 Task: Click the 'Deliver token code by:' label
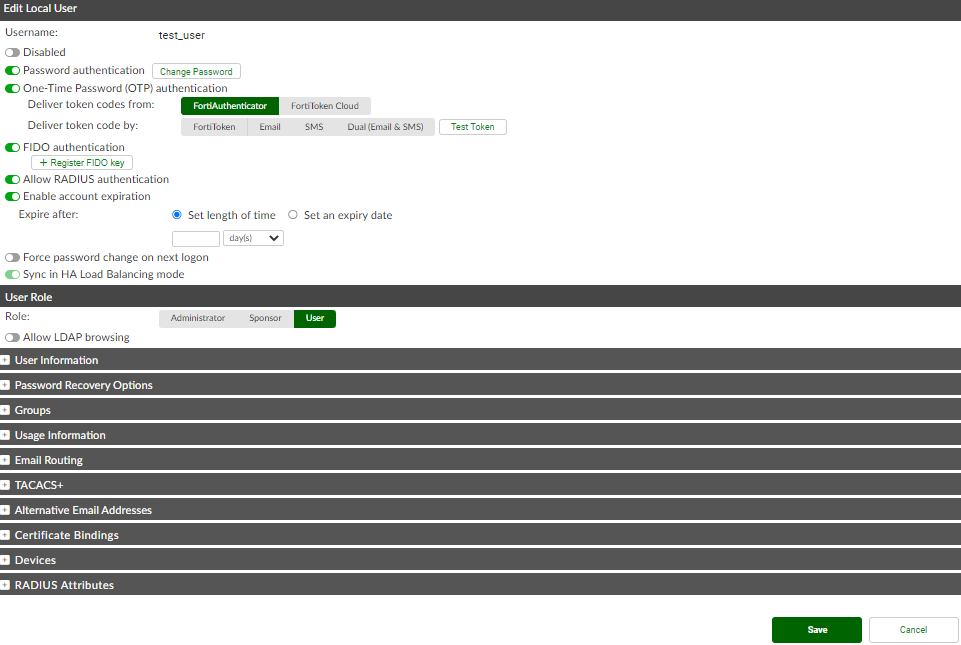coord(83,126)
